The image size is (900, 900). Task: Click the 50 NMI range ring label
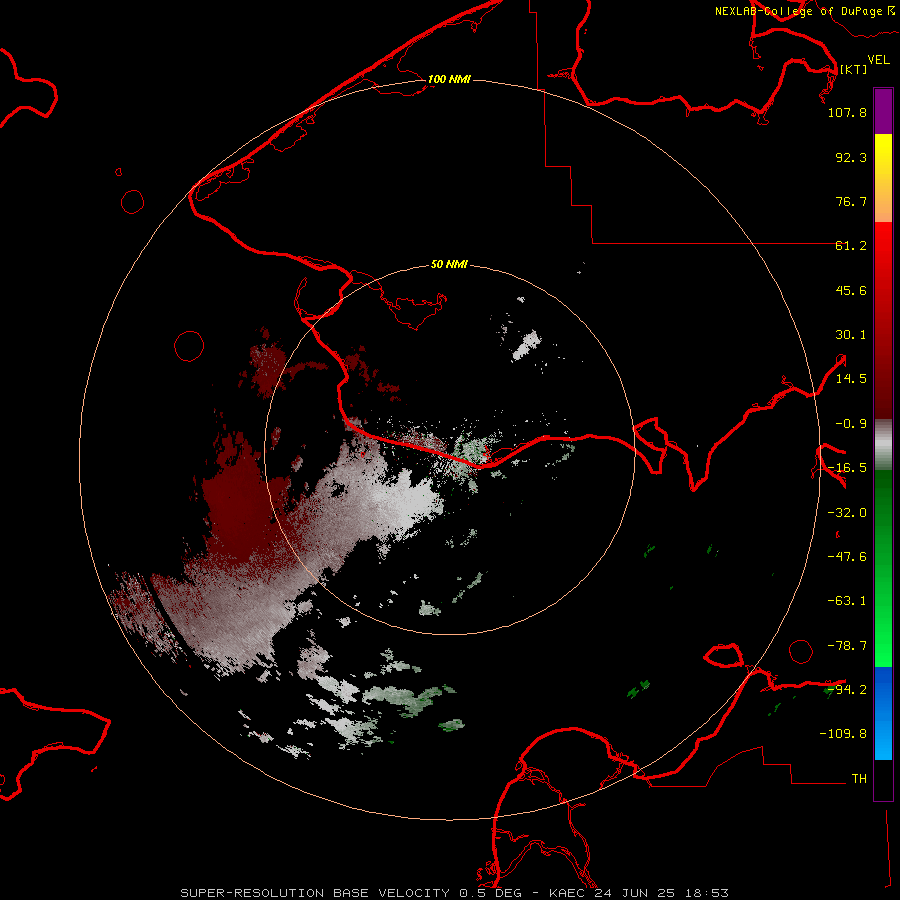[x=449, y=264]
